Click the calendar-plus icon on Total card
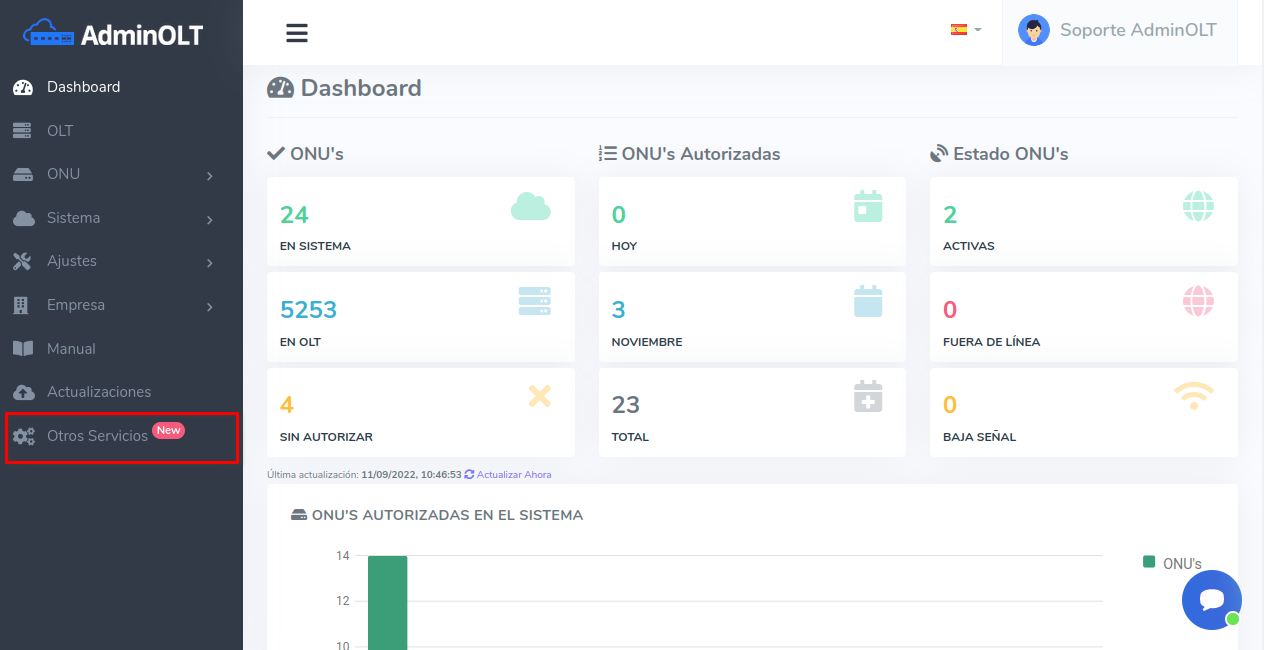Image resolution: width=1264 pixels, height=650 pixels. pyautogui.click(x=868, y=396)
